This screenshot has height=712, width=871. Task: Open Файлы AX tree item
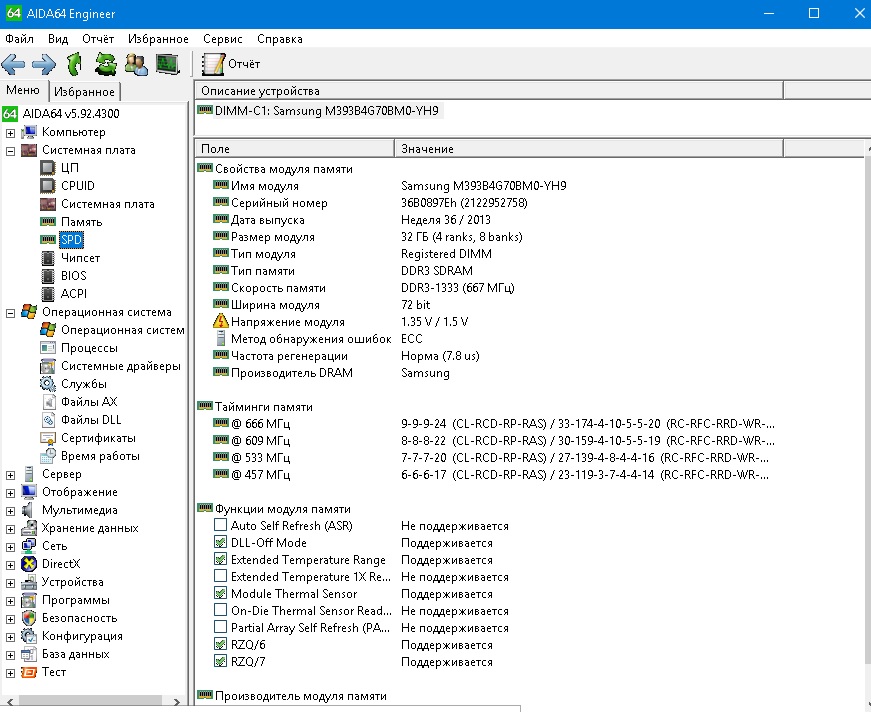89,402
